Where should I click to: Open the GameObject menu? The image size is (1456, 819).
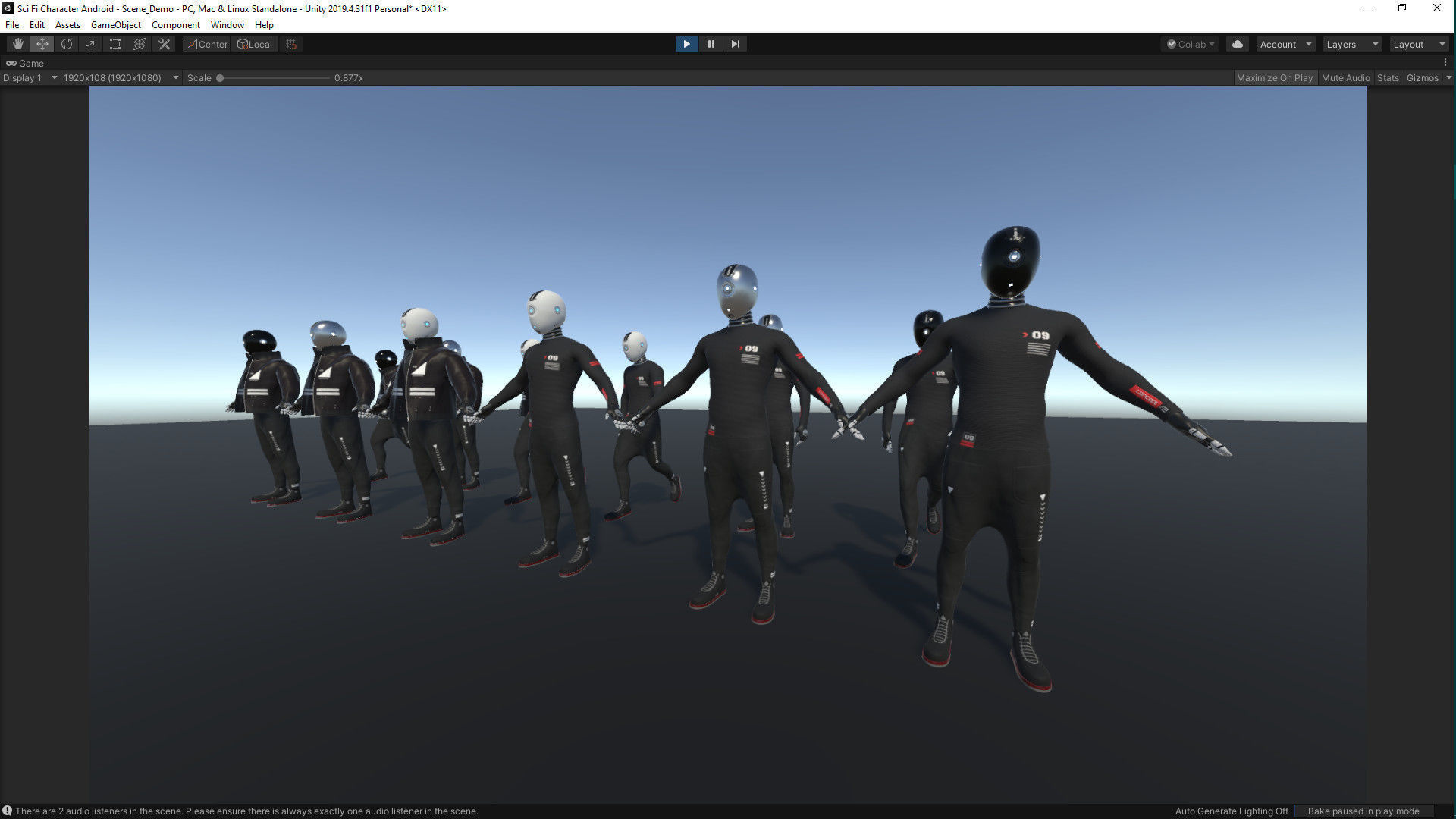[x=115, y=25]
